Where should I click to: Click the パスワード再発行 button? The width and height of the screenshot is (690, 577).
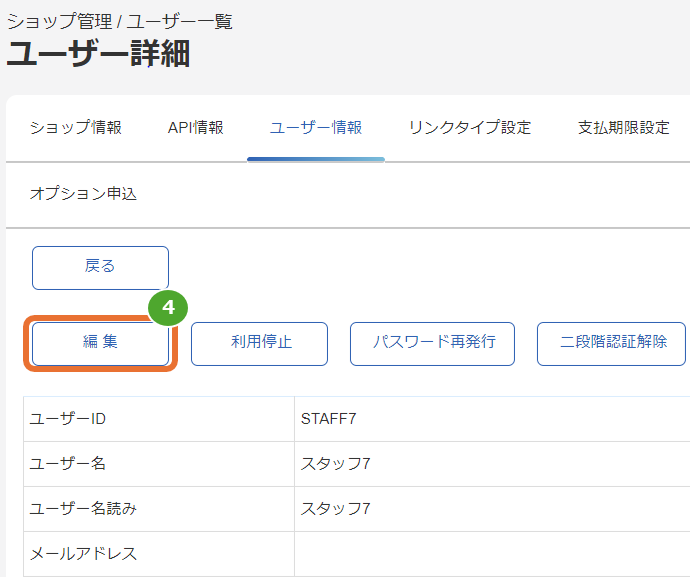click(432, 343)
